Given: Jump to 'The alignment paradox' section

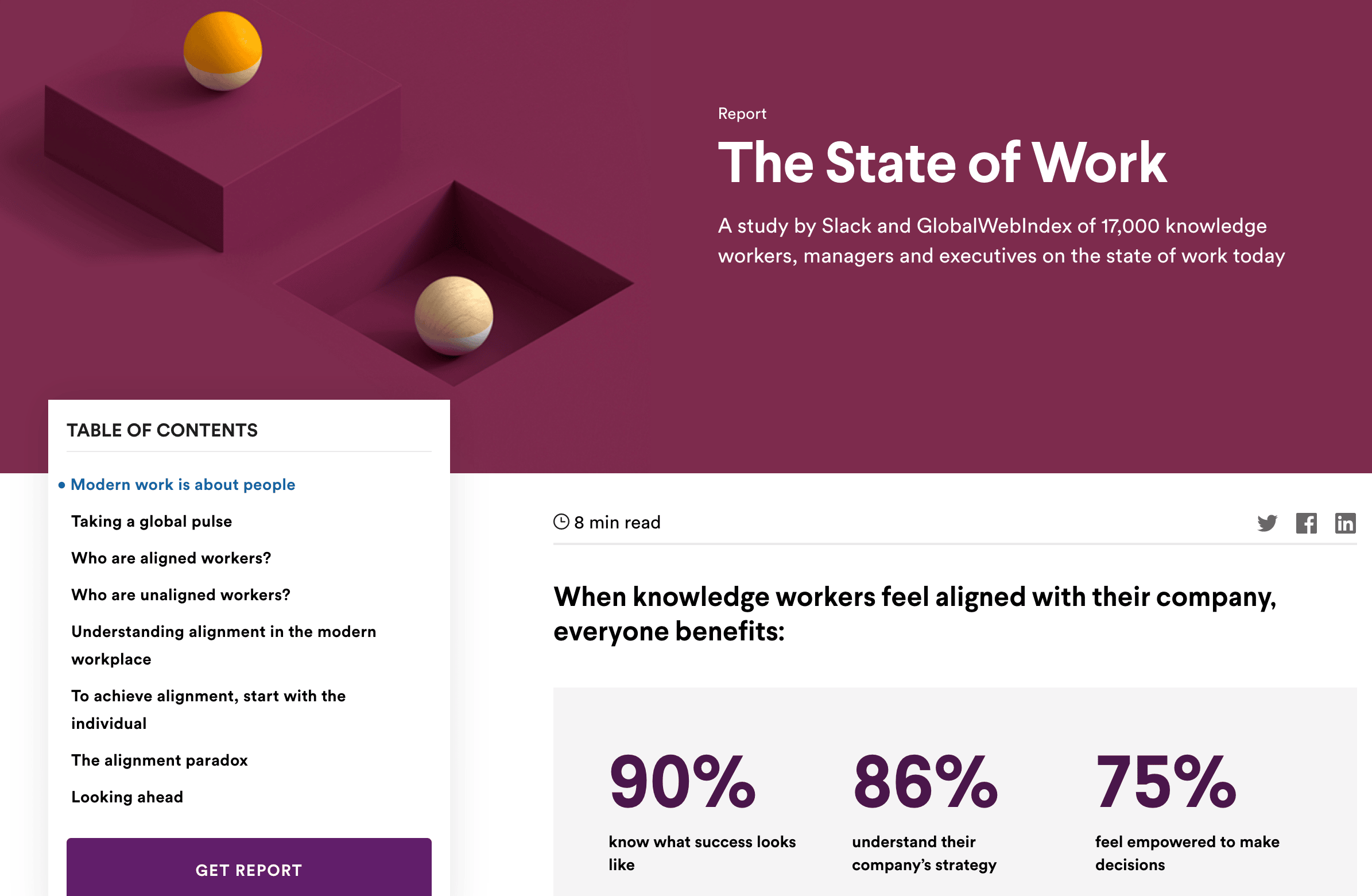Looking at the screenshot, I should 159,760.
